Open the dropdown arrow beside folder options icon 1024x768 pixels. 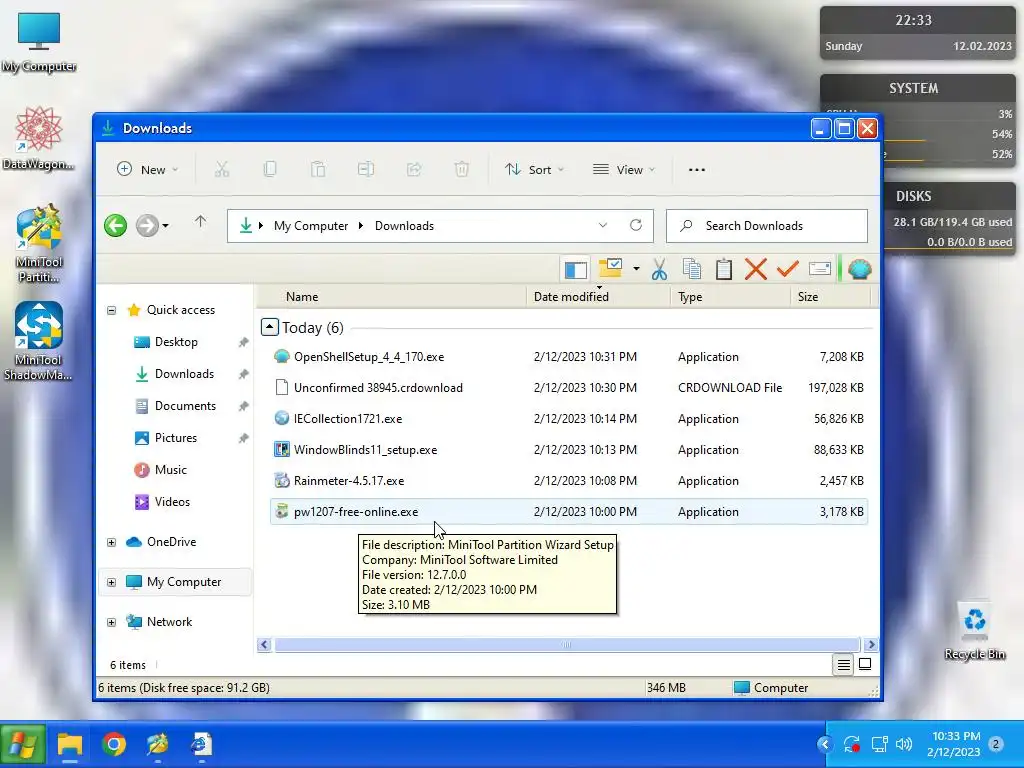coord(636,268)
